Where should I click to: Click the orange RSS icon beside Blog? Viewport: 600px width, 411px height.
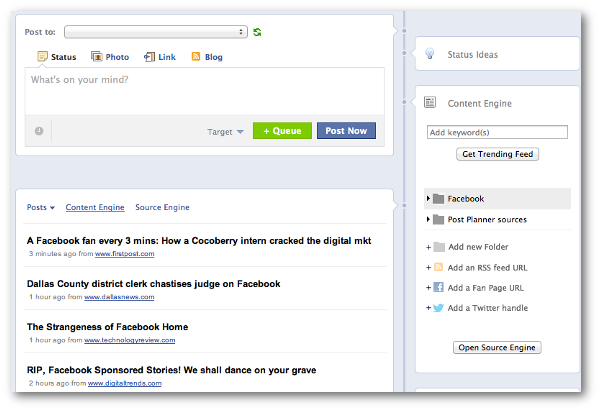pyautogui.click(x=196, y=57)
